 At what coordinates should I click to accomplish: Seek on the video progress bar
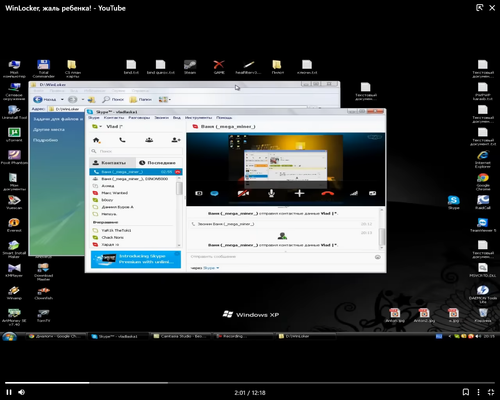(250, 383)
